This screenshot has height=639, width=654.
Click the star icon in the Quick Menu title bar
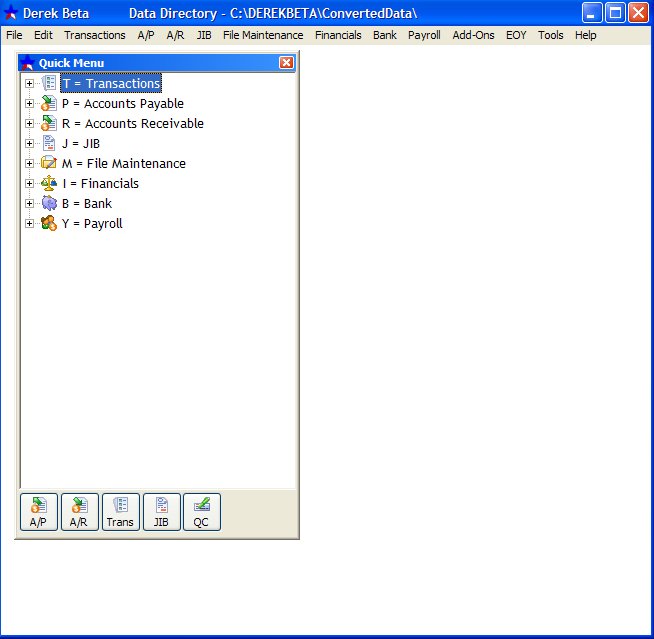[28, 63]
